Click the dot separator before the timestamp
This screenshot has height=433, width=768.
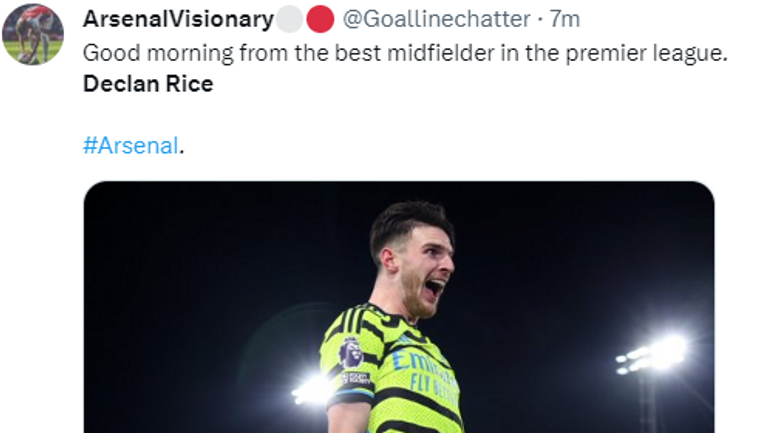[x=541, y=19]
